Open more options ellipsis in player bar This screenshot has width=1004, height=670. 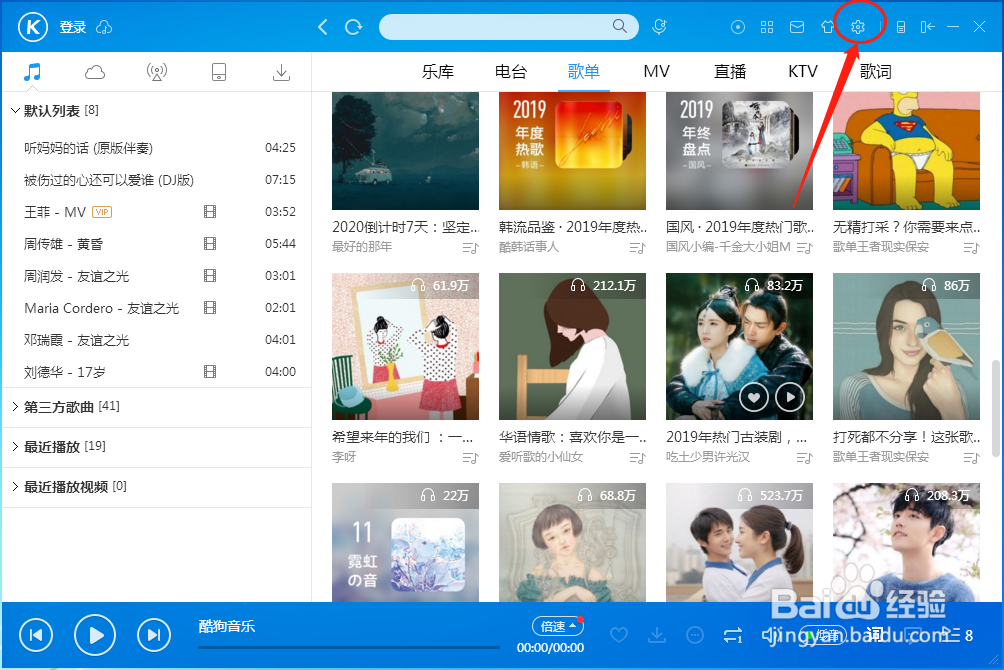(x=695, y=635)
